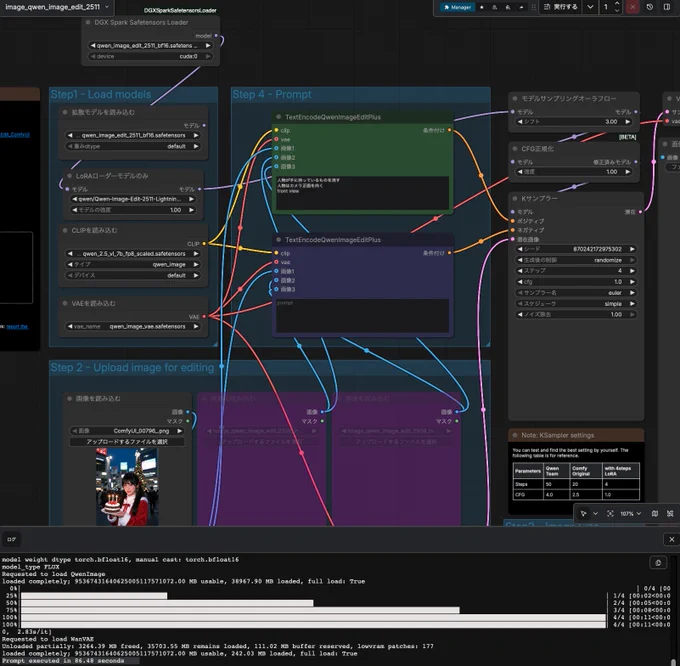Click the birthday cake preview image thumbnail
Viewport: 680px width, 666px height.
pos(127,487)
